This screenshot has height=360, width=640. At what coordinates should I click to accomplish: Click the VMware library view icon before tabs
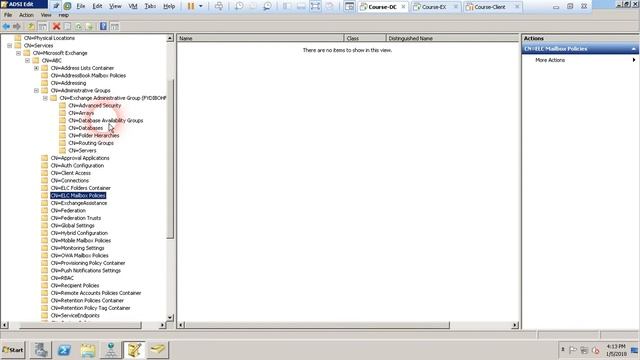349,6
